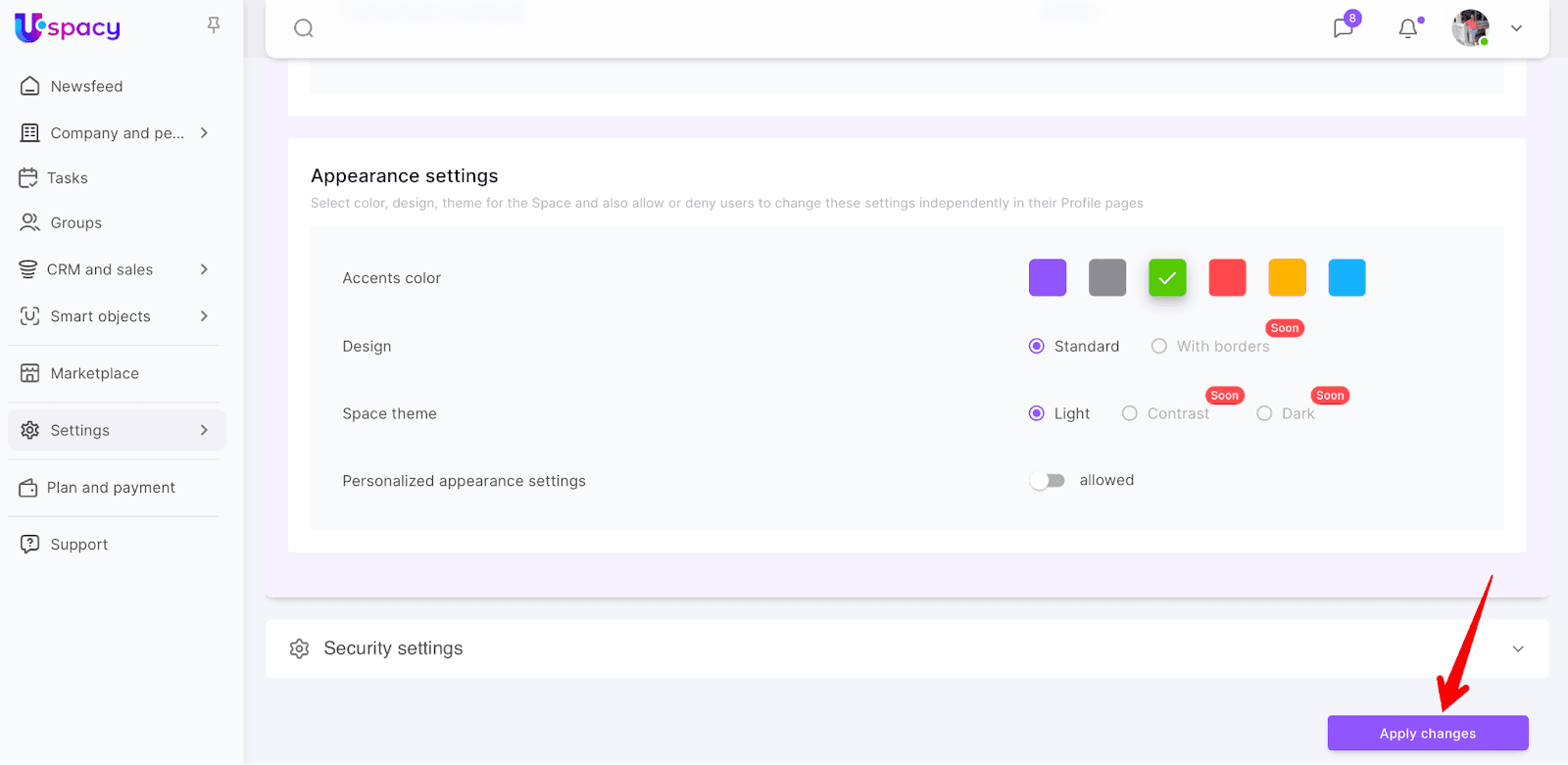1568x765 pixels.
Task: Open Plan and payment page
Action: (x=111, y=488)
